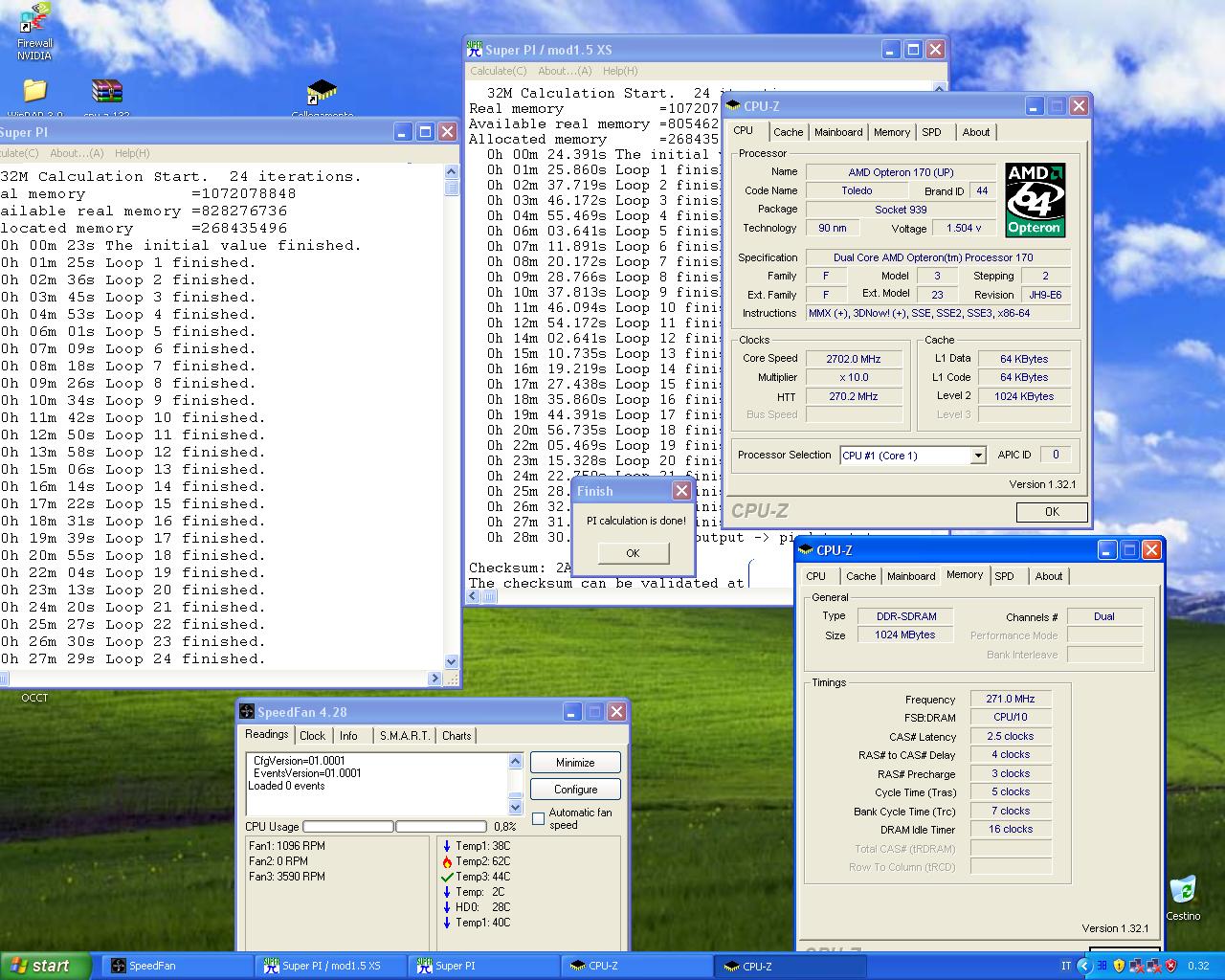Switch to the Cache tab in CPU-Z

pos(788,132)
